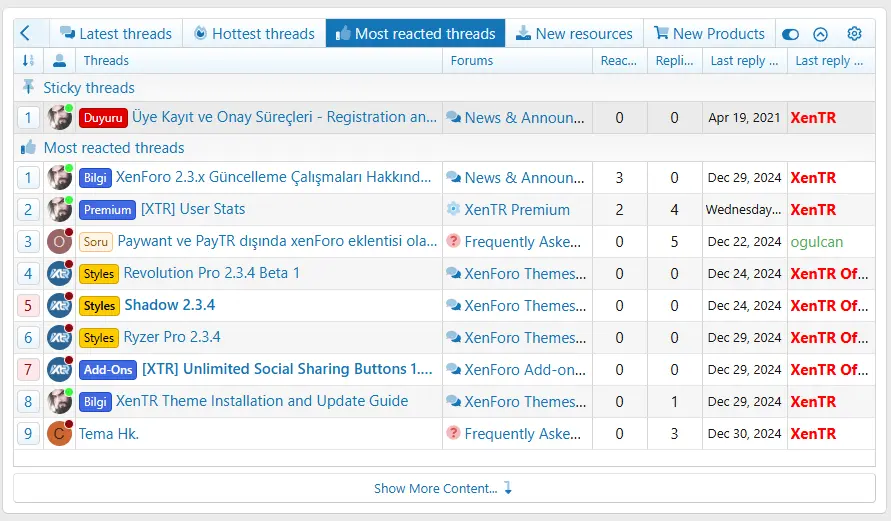Click the 'O' avatar on Paywant row

(60, 241)
